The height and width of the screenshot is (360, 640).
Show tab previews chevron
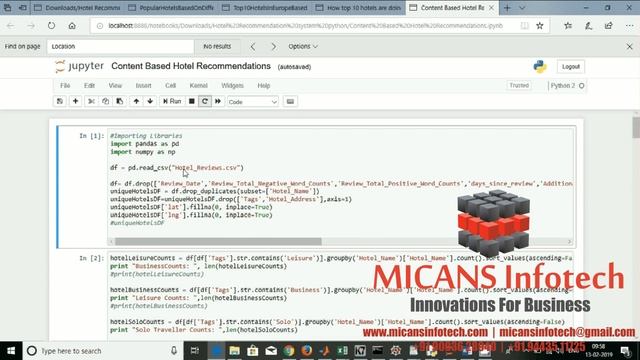click(x=522, y=8)
